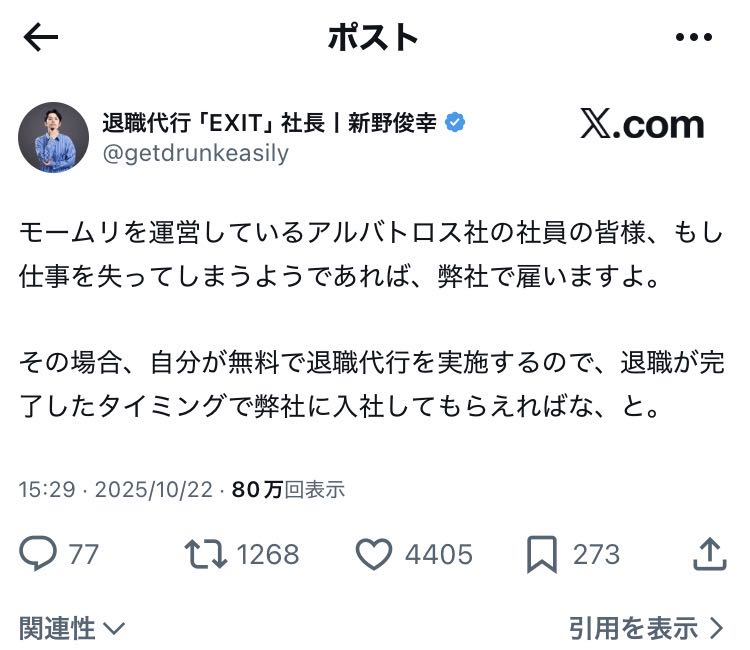The width and height of the screenshot is (750, 650).
Task: Expand the 関連性 sort dropdown
Action: tap(72, 628)
